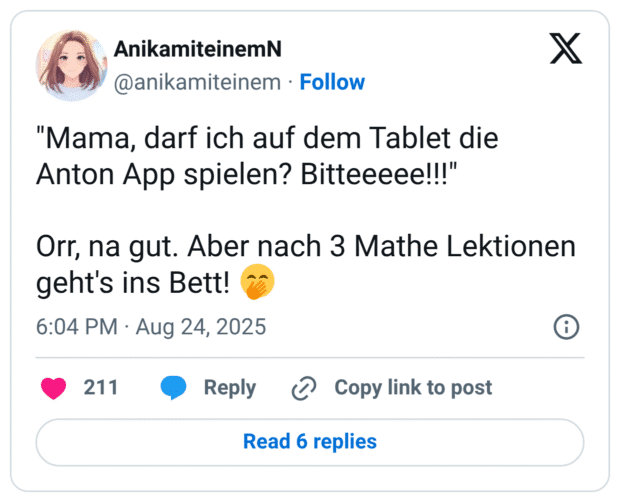Click the giggling emoji in the tweet
Viewport: 620px width, 502px height.
[259, 286]
